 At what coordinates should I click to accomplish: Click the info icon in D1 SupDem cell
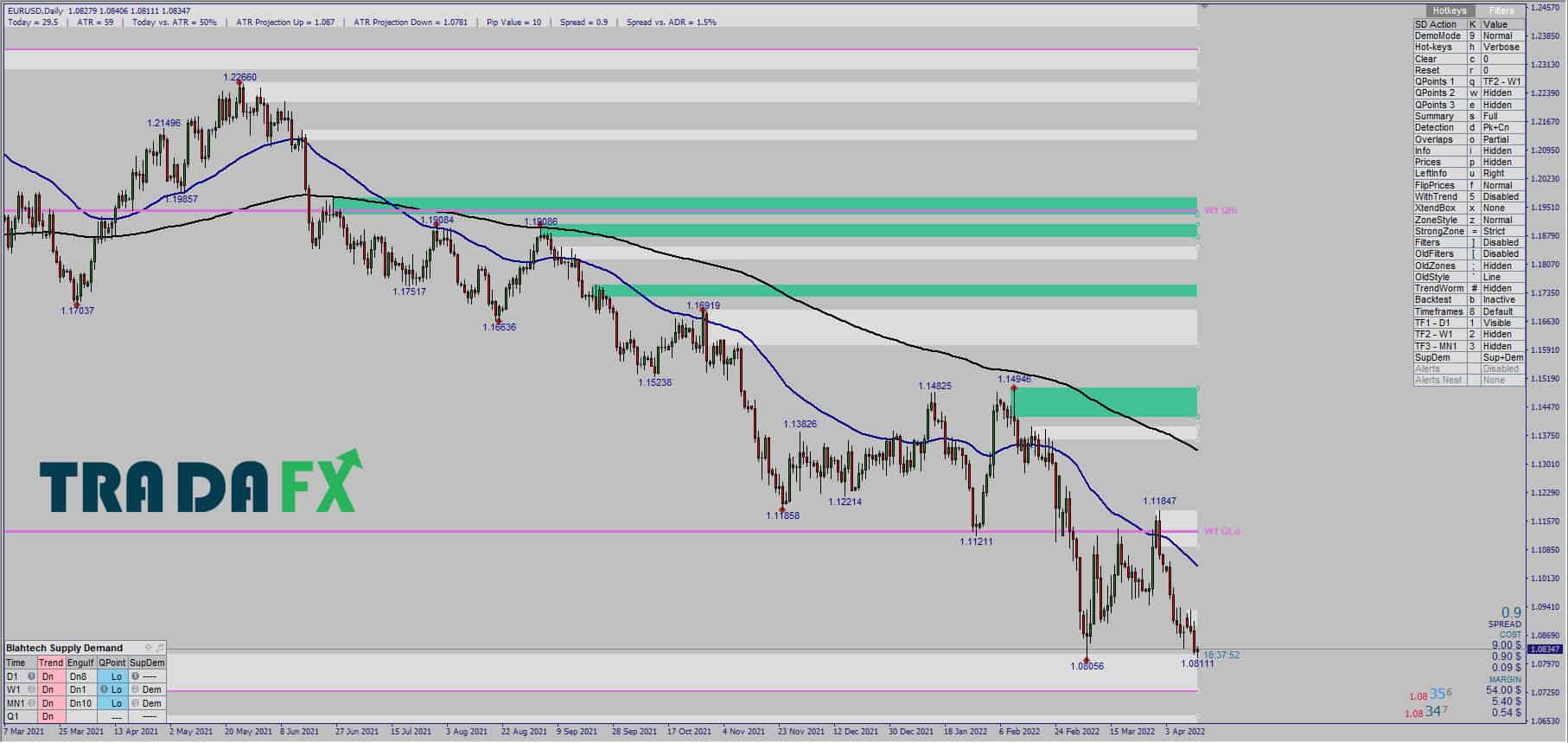pyautogui.click(x=135, y=676)
